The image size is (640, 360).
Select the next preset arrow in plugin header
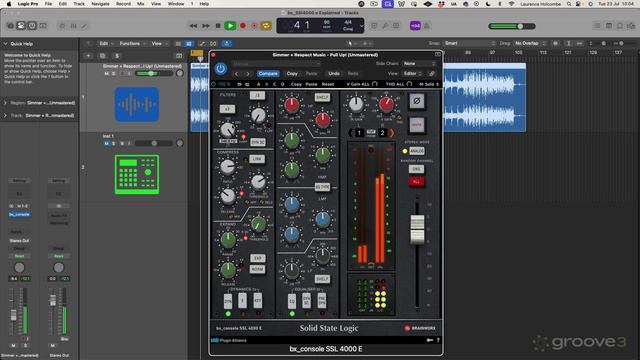point(248,73)
